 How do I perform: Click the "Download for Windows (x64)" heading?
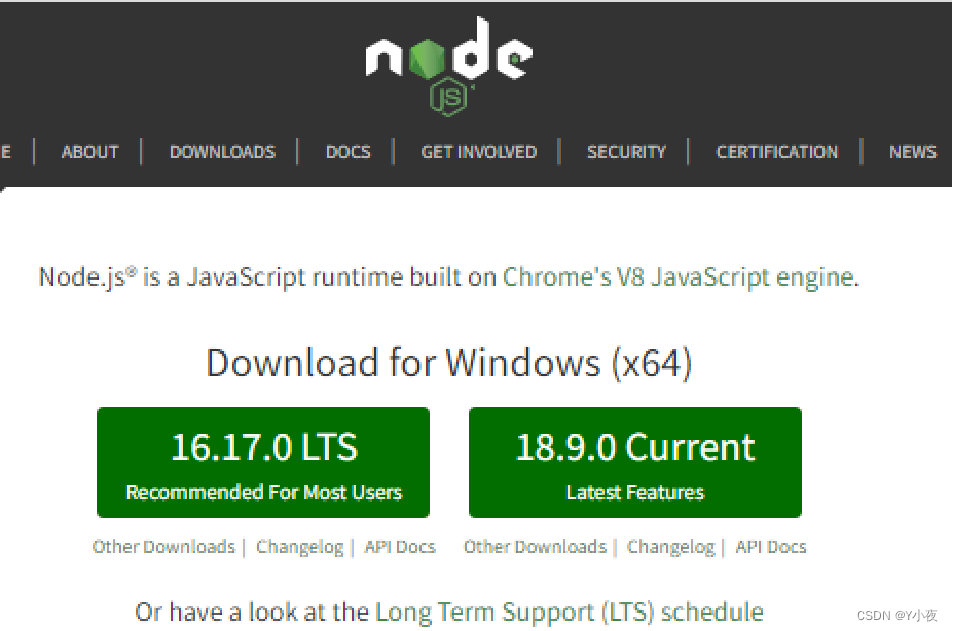point(449,363)
